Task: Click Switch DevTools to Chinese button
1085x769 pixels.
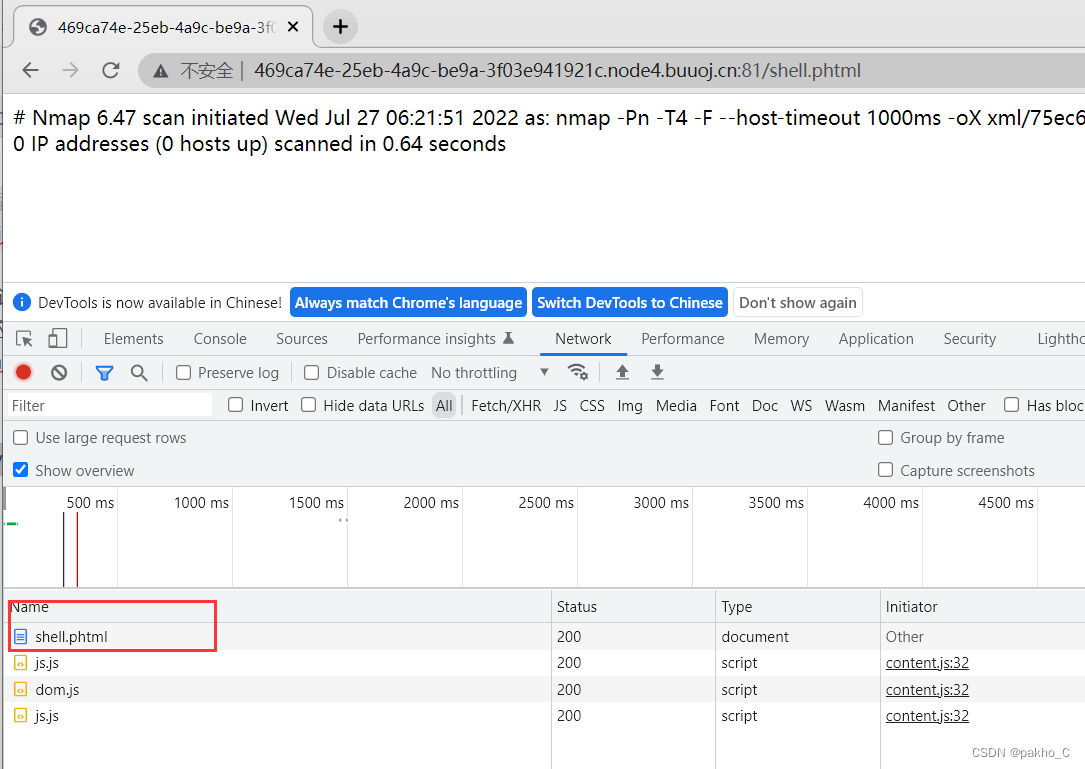Action: (630, 302)
